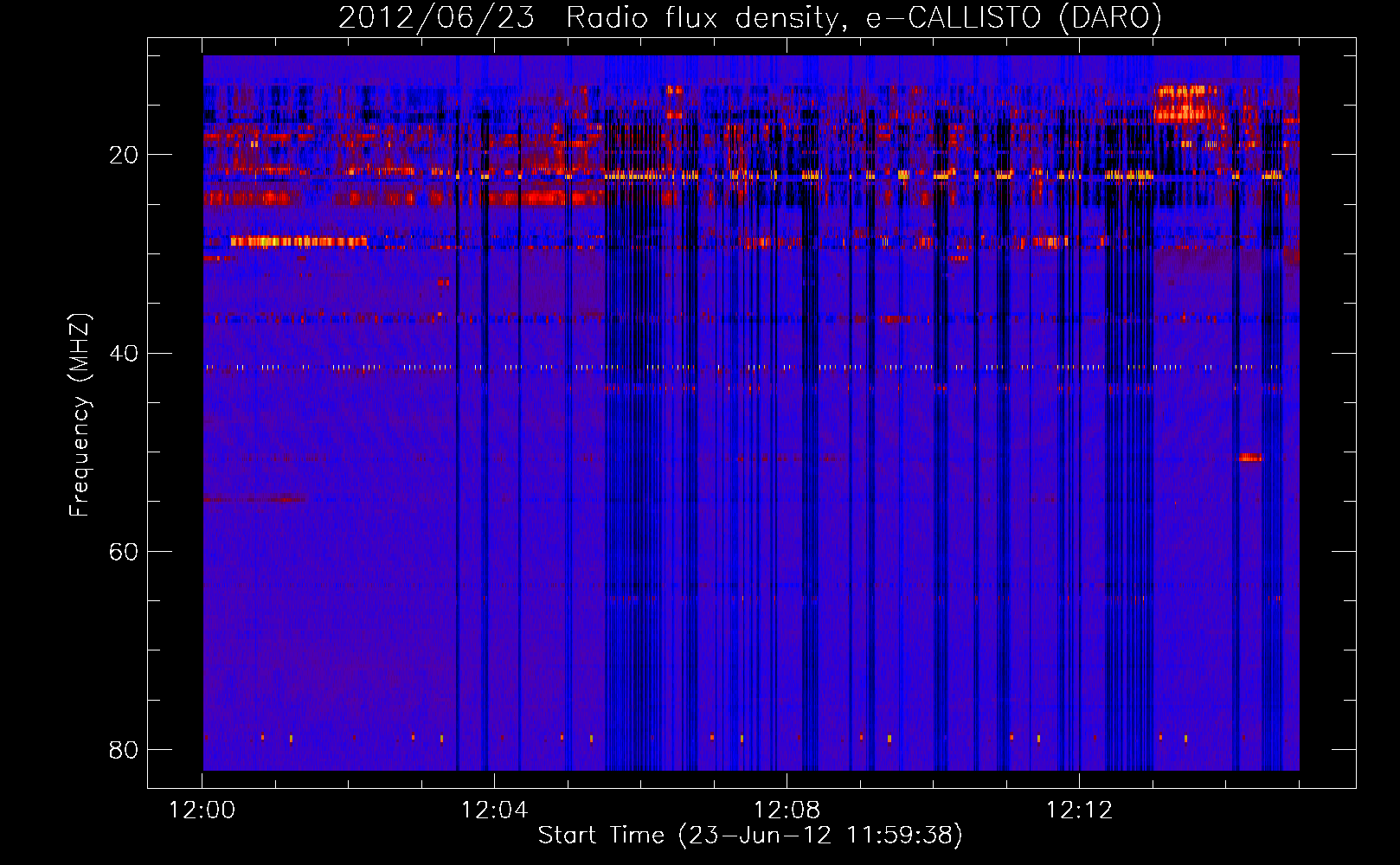Click the "Frequency (MHZ)" axis label

coord(79,414)
